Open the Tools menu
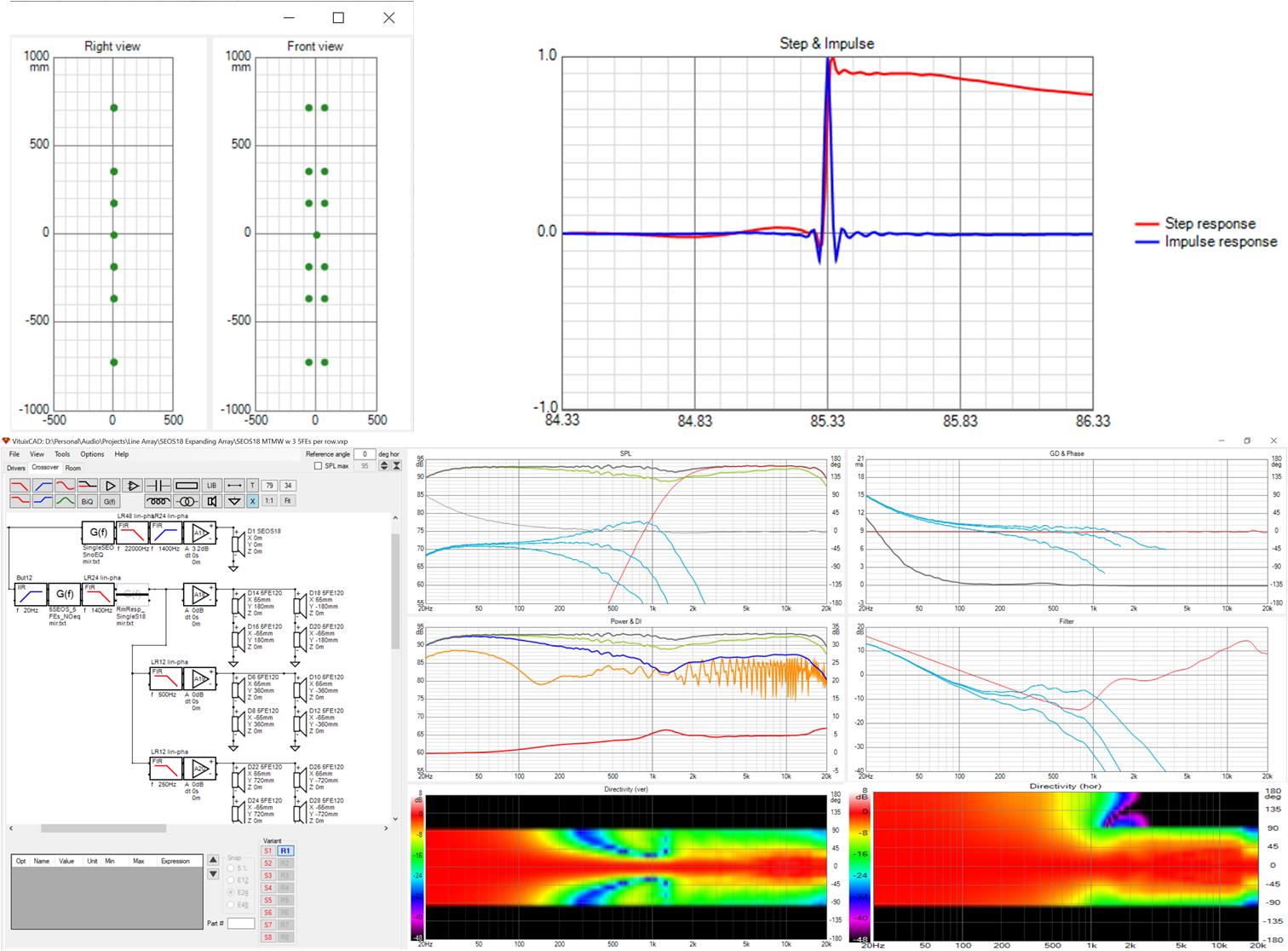 (62, 454)
